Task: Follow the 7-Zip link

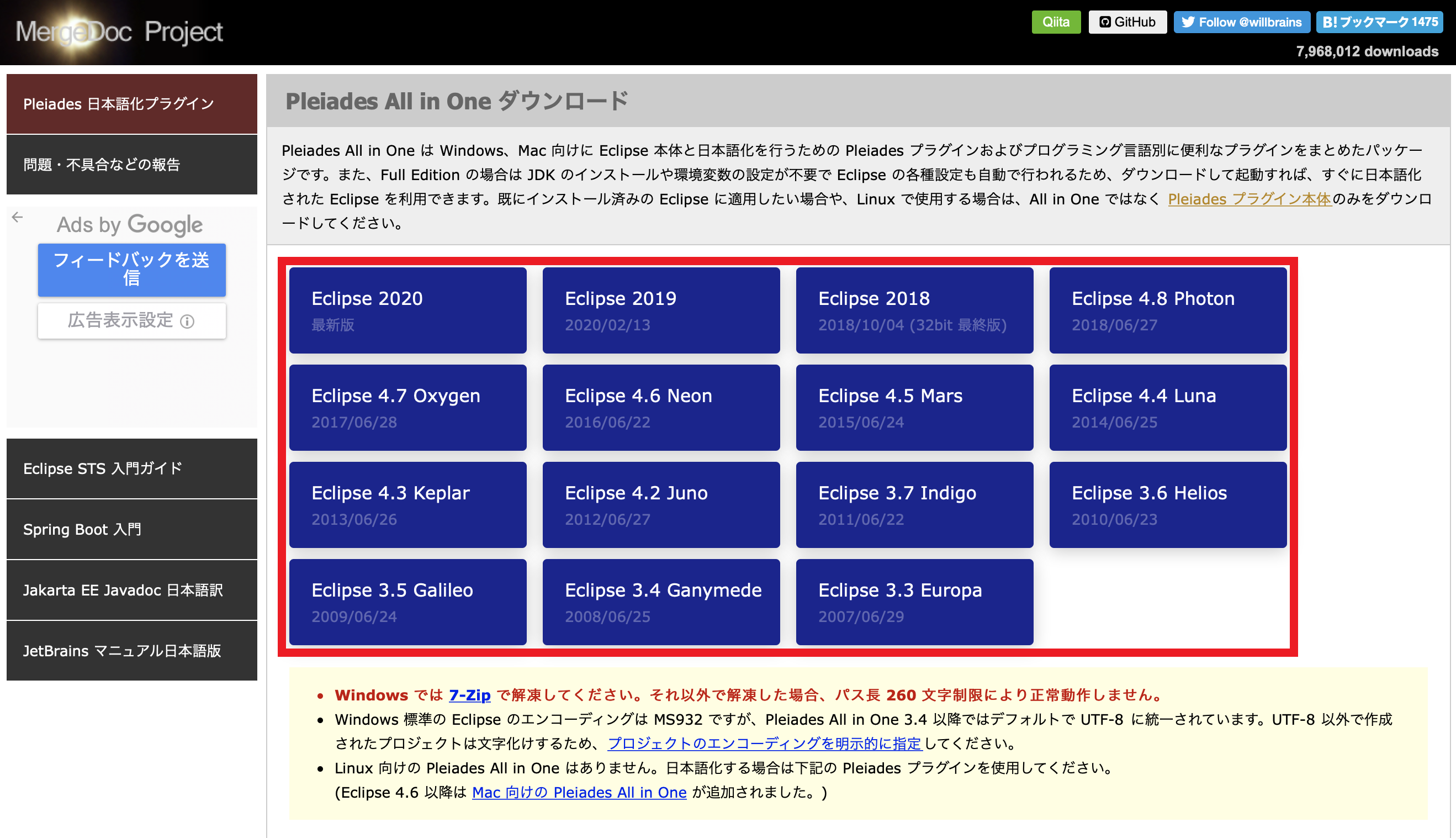Action: click(469, 695)
